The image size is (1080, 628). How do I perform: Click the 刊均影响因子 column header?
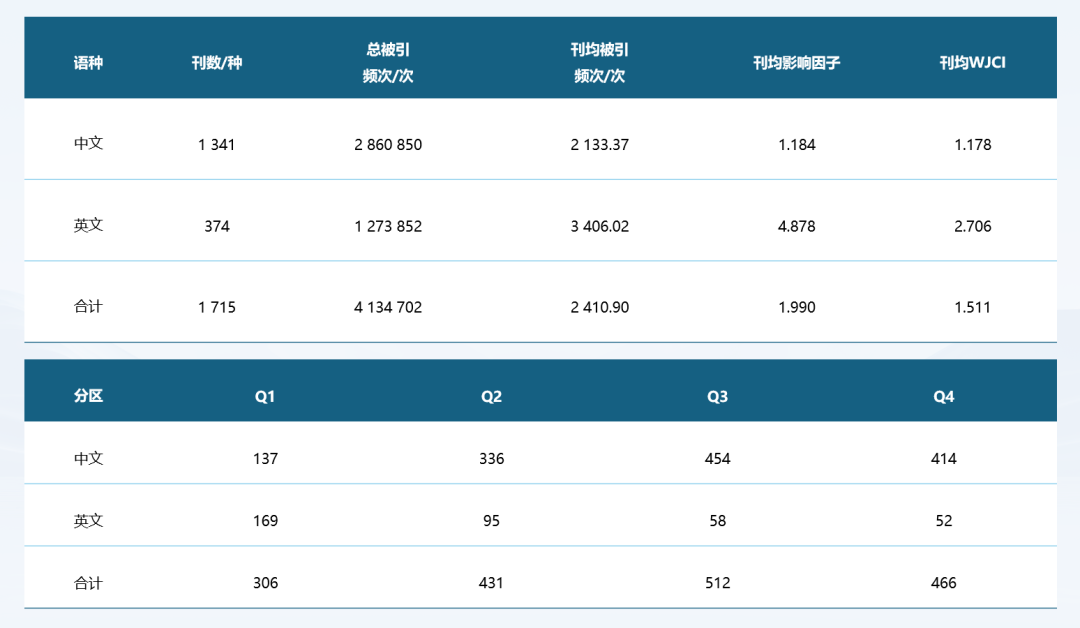pos(796,63)
